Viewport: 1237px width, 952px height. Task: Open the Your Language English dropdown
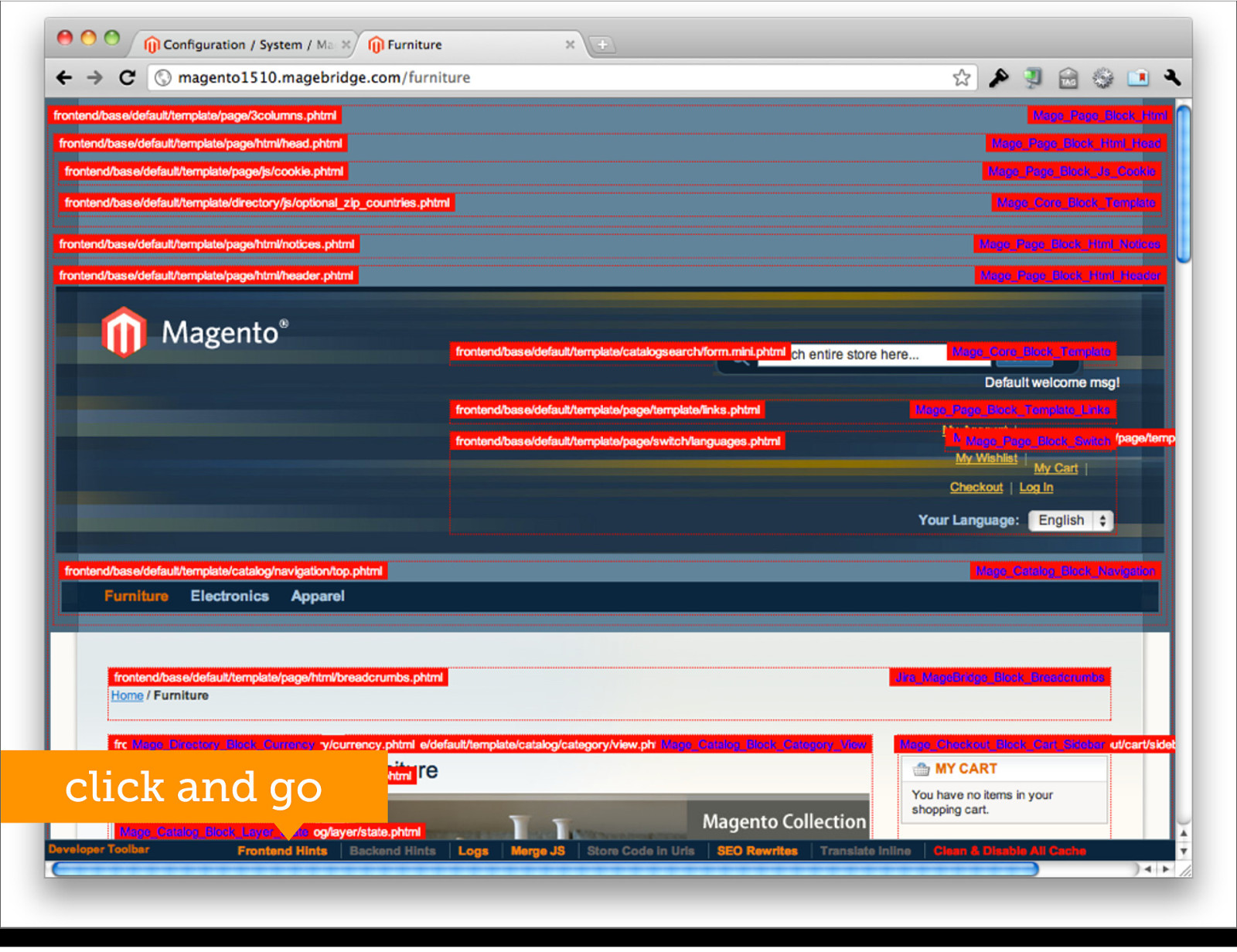pyautogui.click(x=1071, y=520)
